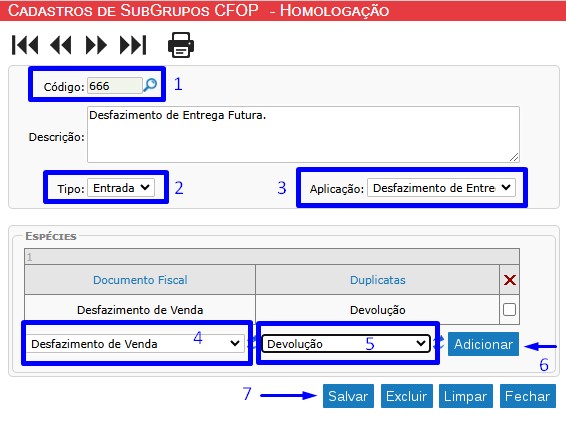The image size is (566, 421).
Task: Expand the Devolução select dropdown
Action: pos(346,344)
